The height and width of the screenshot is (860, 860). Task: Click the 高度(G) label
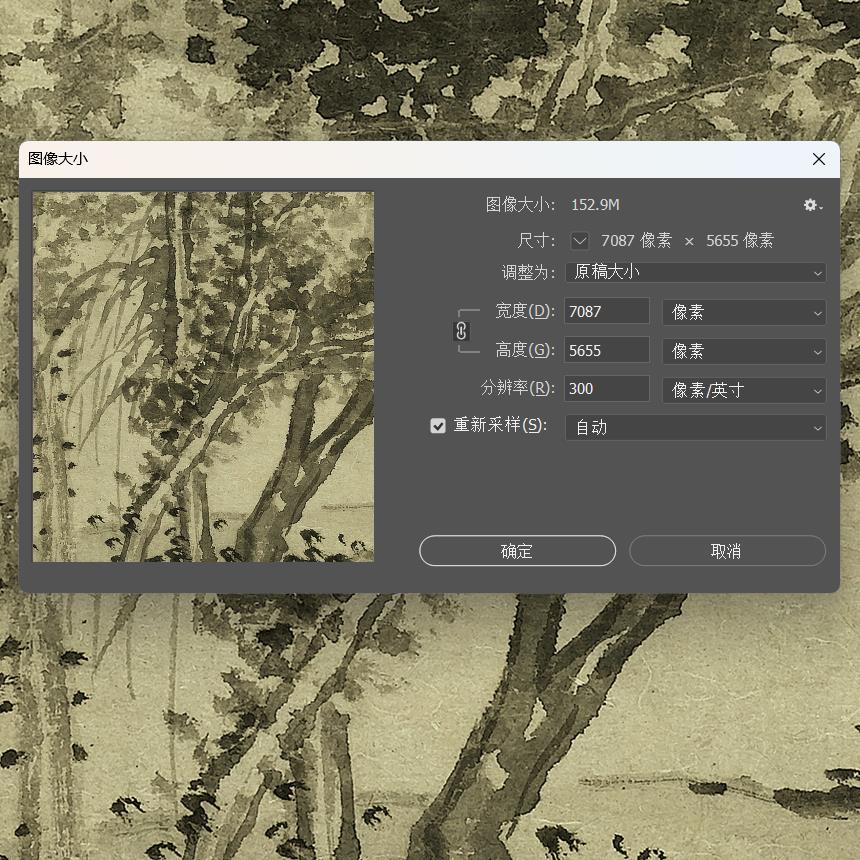[x=525, y=350]
